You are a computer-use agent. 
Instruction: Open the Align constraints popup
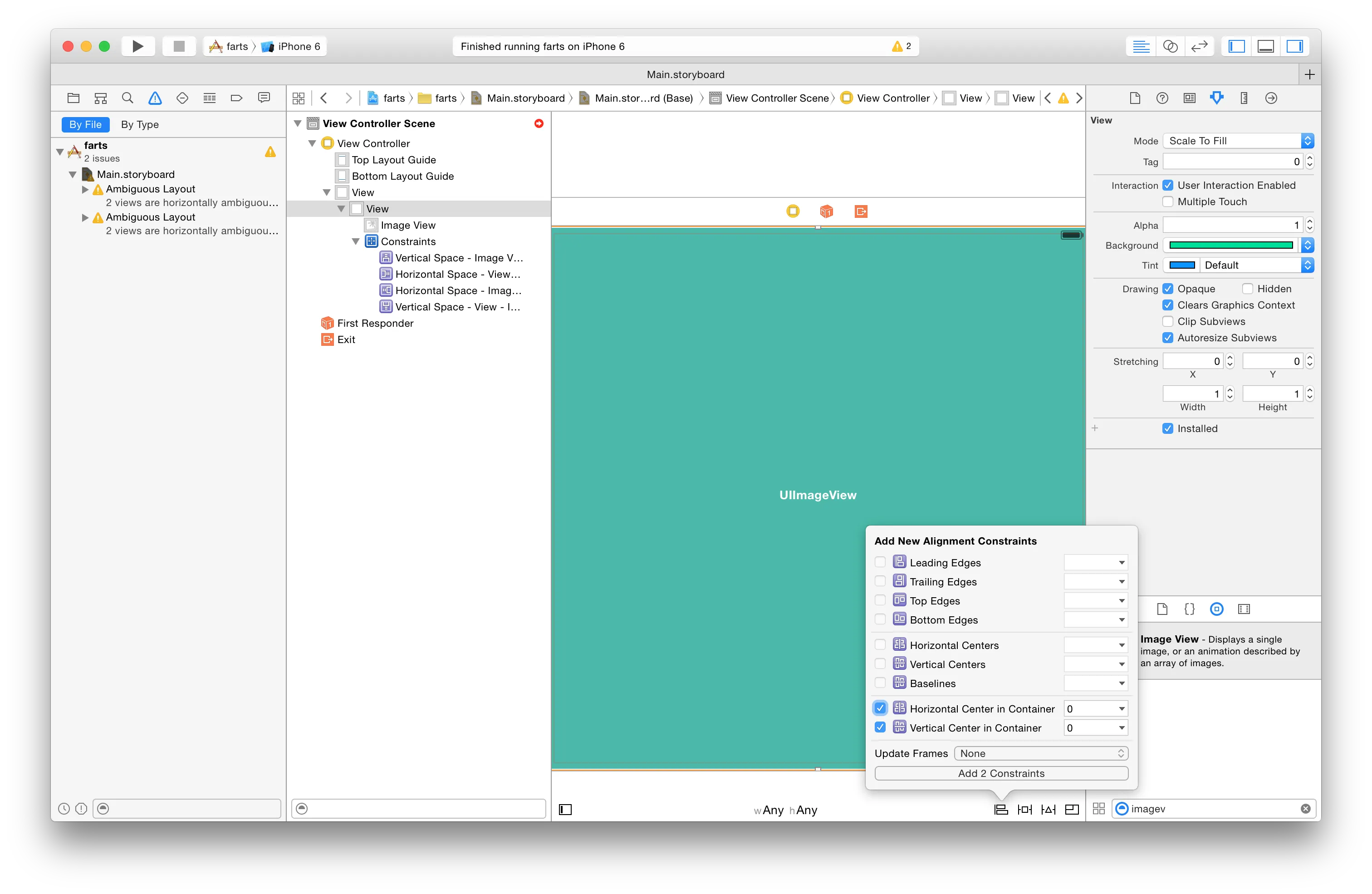pos(1001,809)
